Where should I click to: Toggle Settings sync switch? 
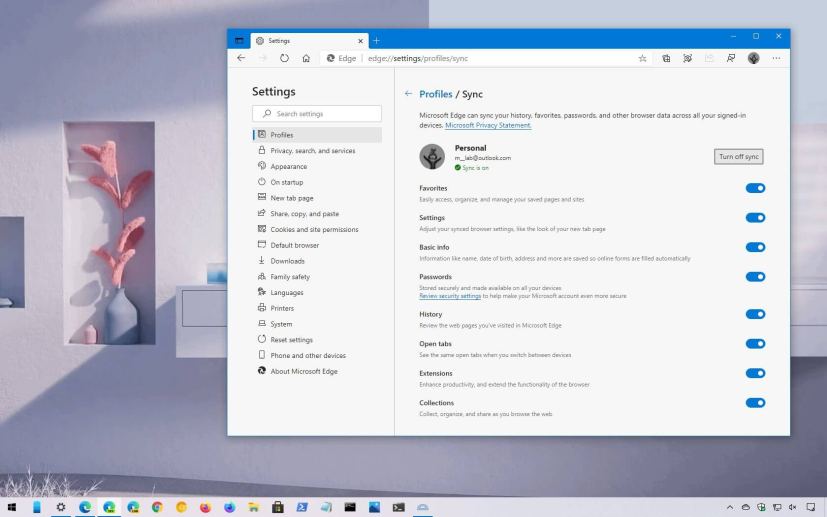pos(755,217)
